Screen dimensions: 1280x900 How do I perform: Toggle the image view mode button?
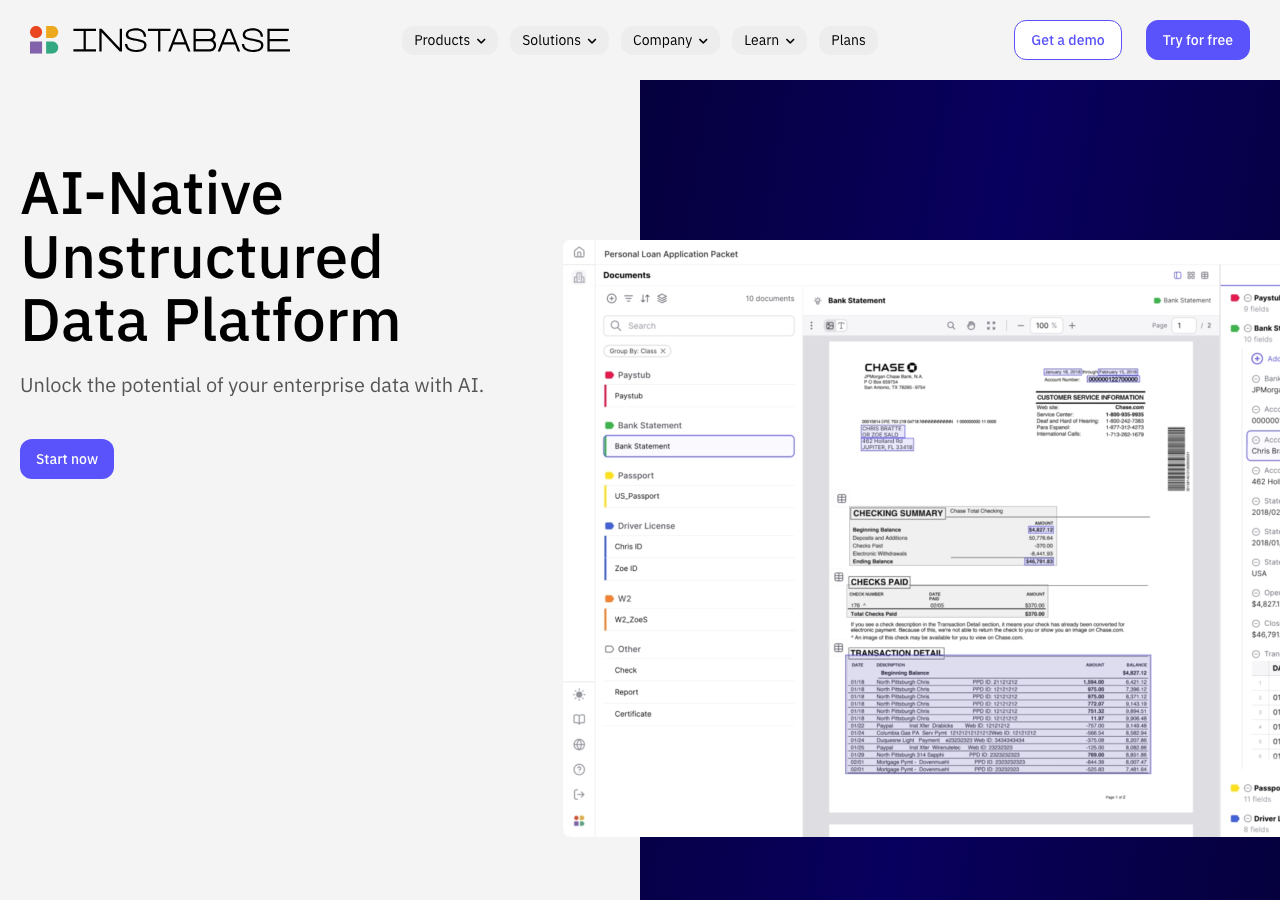point(829,325)
